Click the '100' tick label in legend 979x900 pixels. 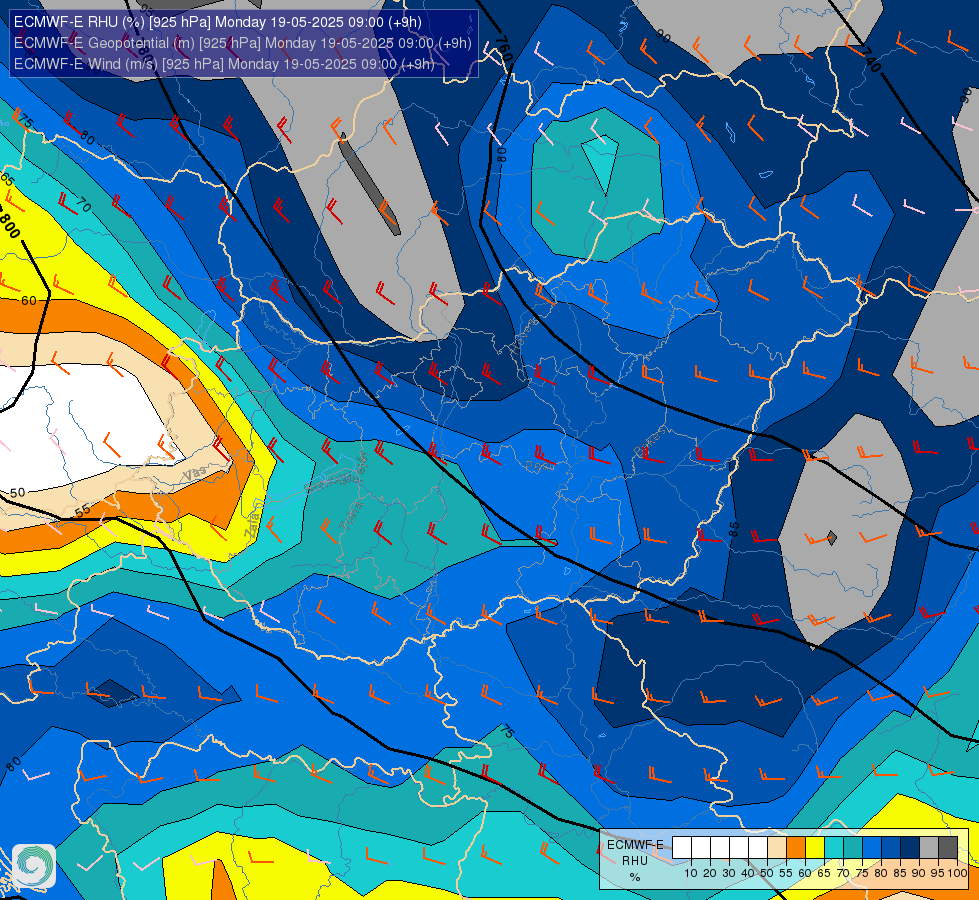(x=957, y=873)
